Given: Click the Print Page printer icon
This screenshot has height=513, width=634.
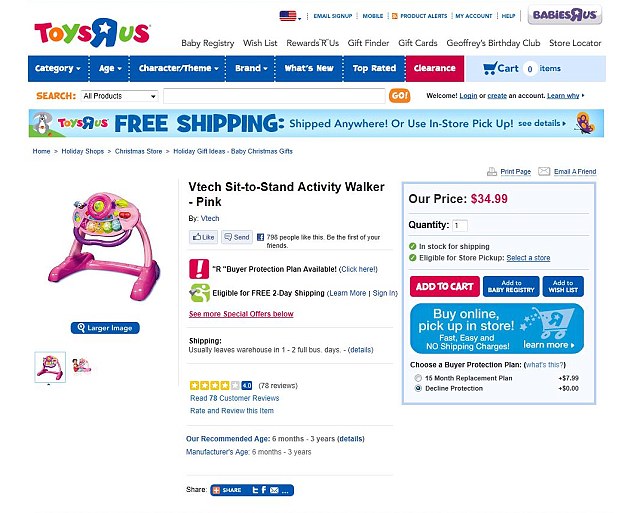Looking at the screenshot, I should (x=492, y=172).
